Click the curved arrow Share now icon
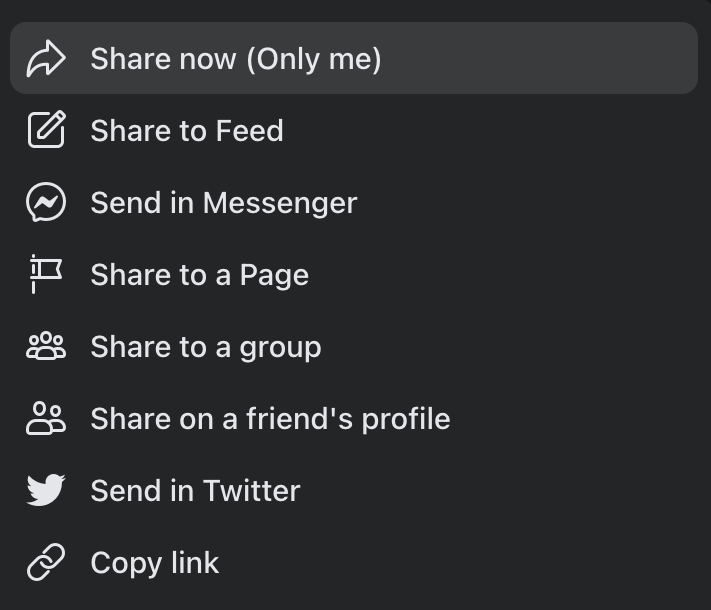Image resolution: width=711 pixels, height=610 pixels. pos(46,59)
